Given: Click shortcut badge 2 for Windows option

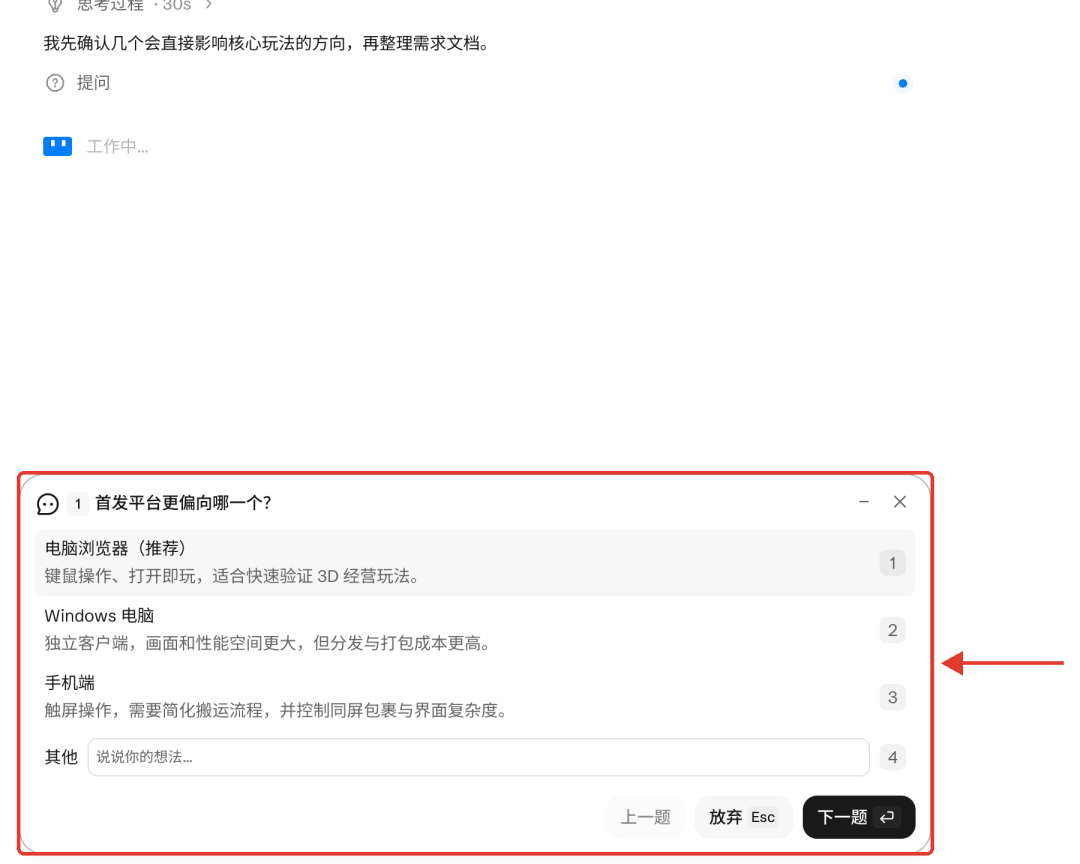Looking at the screenshot, I should click(893, 630).
